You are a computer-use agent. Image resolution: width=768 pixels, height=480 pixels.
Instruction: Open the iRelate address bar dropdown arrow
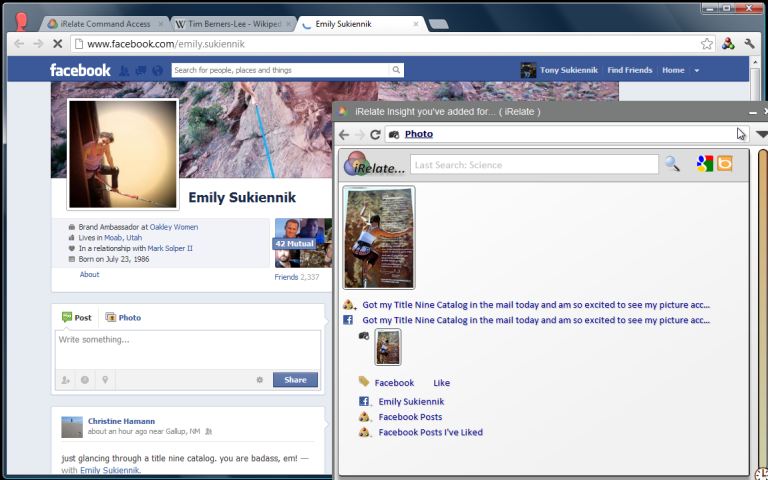761,134
